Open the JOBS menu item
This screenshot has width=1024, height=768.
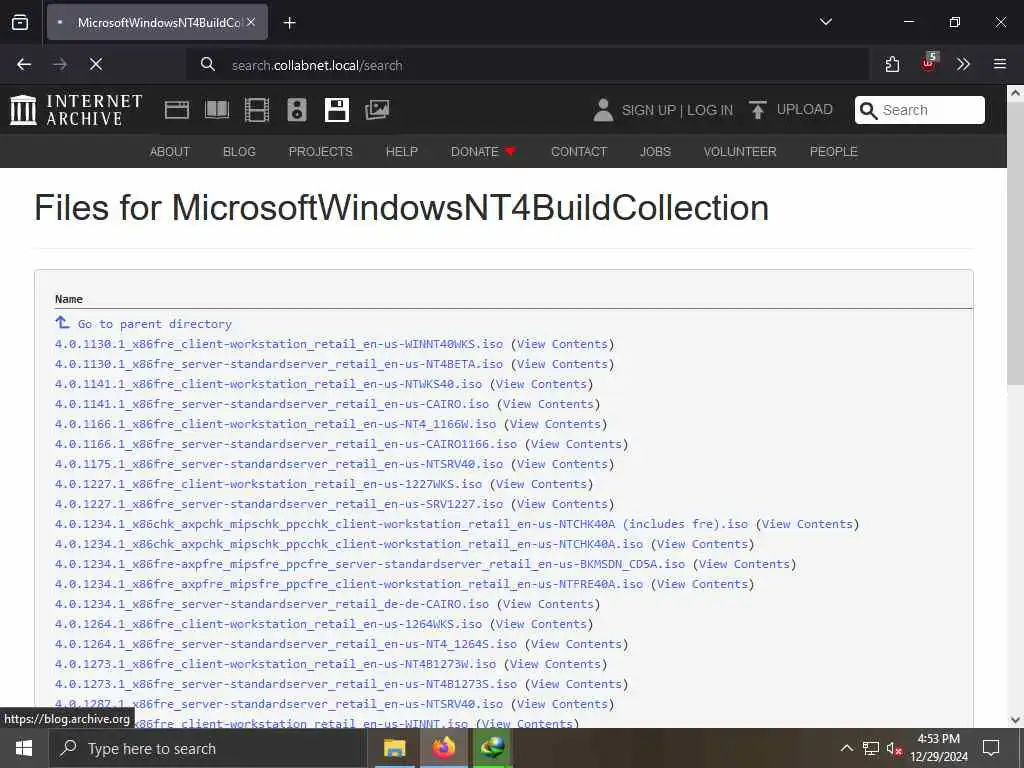click(655, 152)
